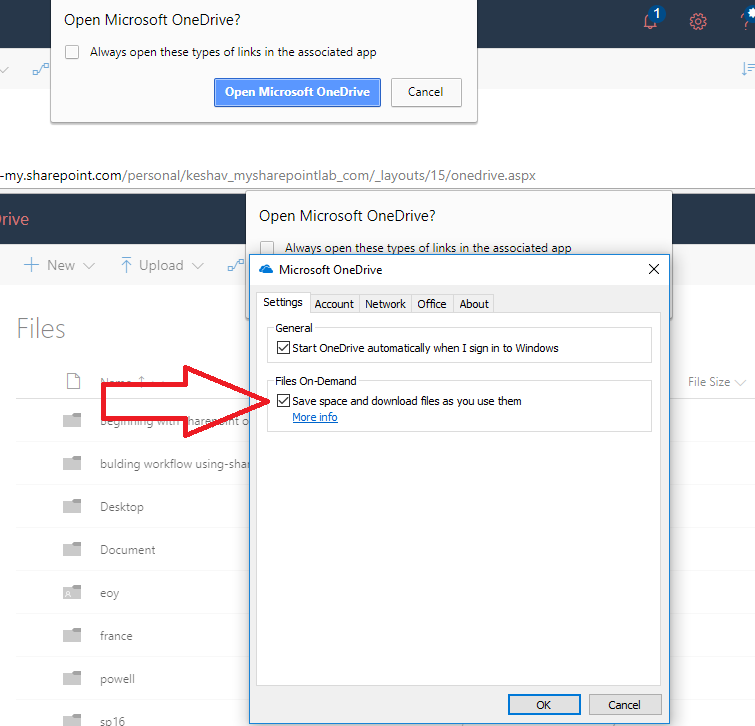Check 'Always open these types' in top prompt
Viewport: 755px width, 726px height.
click(72, 52)
